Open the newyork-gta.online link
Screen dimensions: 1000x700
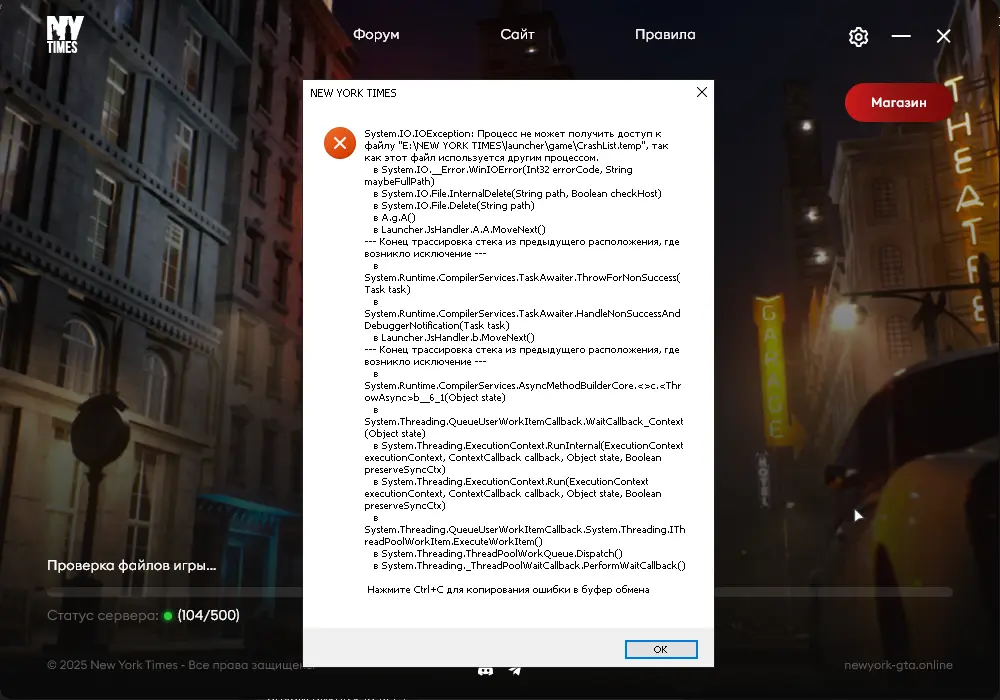(x=898, y=665)
